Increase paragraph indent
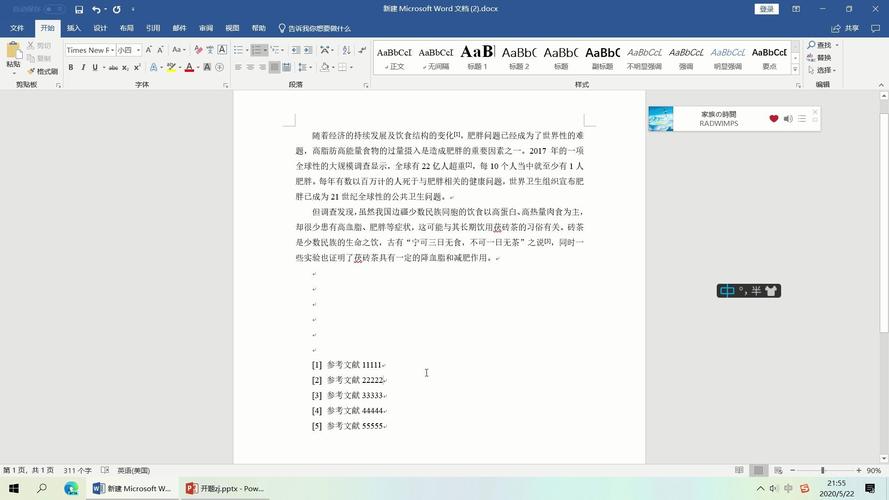This screenshot has width=889, height=500. point(308,50)
